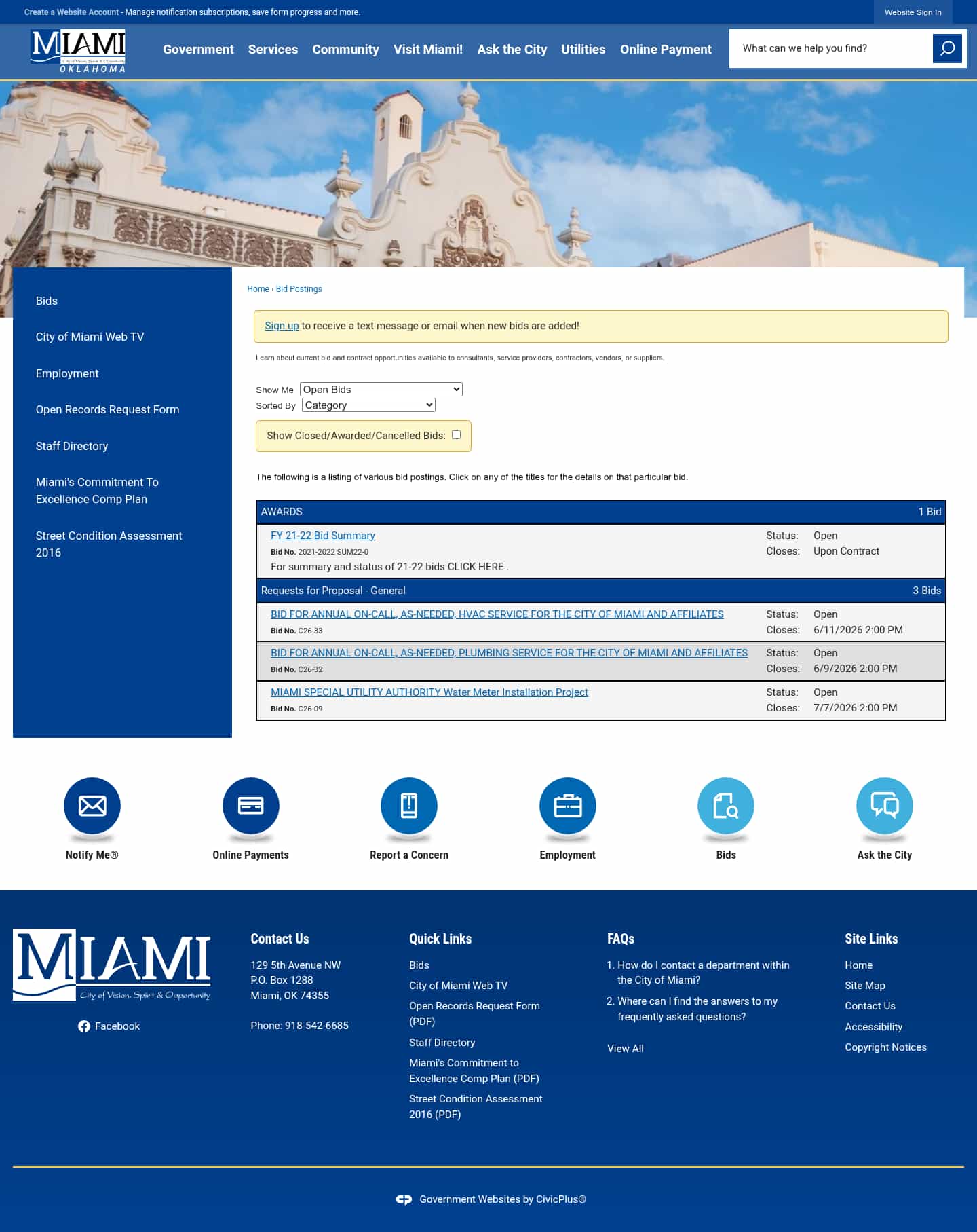Open FAQ about contacting a department
977x1232 pixels.
pyautogui.click(x=703, y=973)
